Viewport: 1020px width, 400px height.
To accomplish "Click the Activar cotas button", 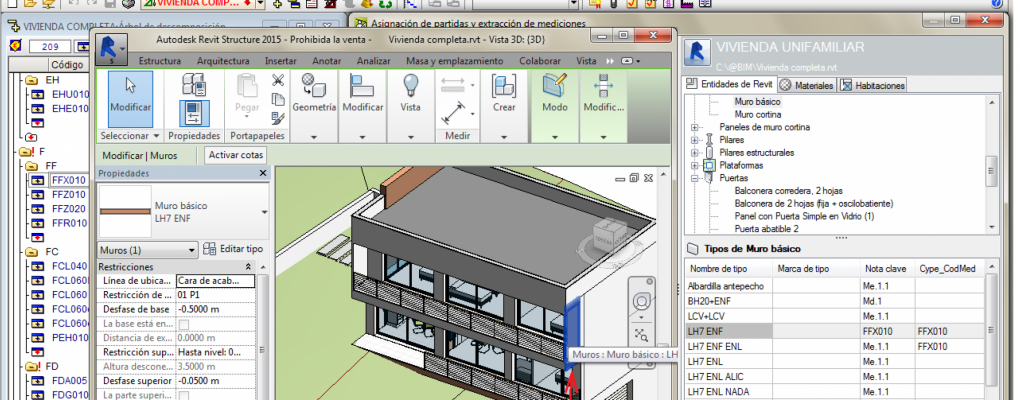I will (235, 155).
